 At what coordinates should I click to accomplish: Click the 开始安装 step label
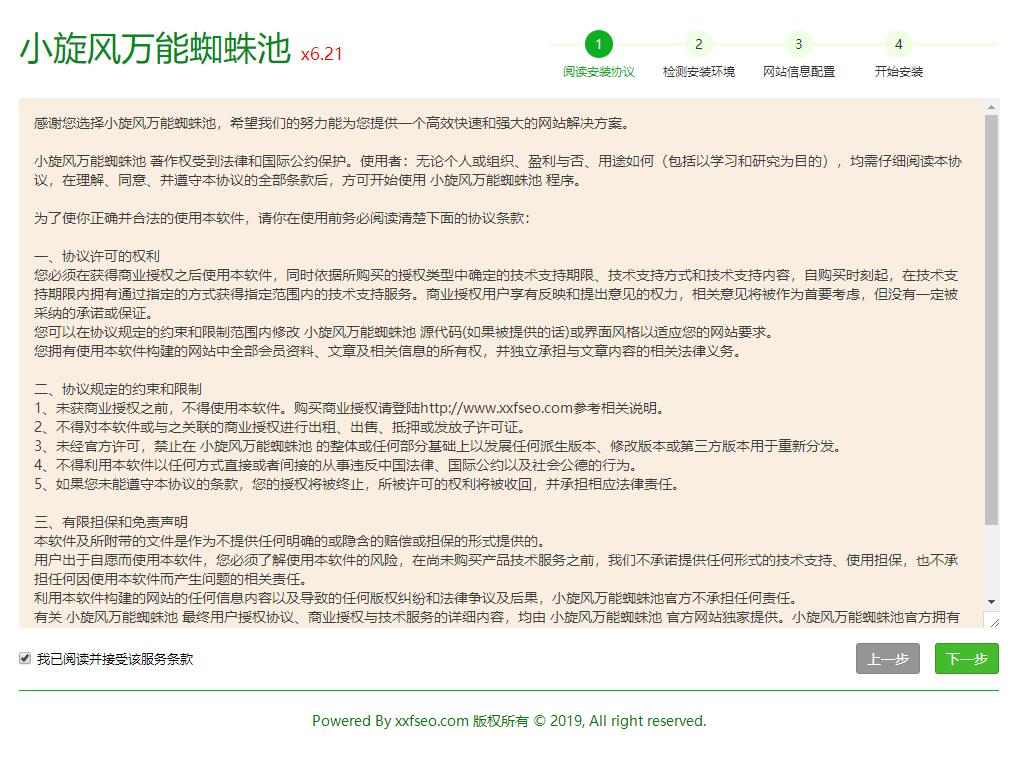(x=898, y=72)
